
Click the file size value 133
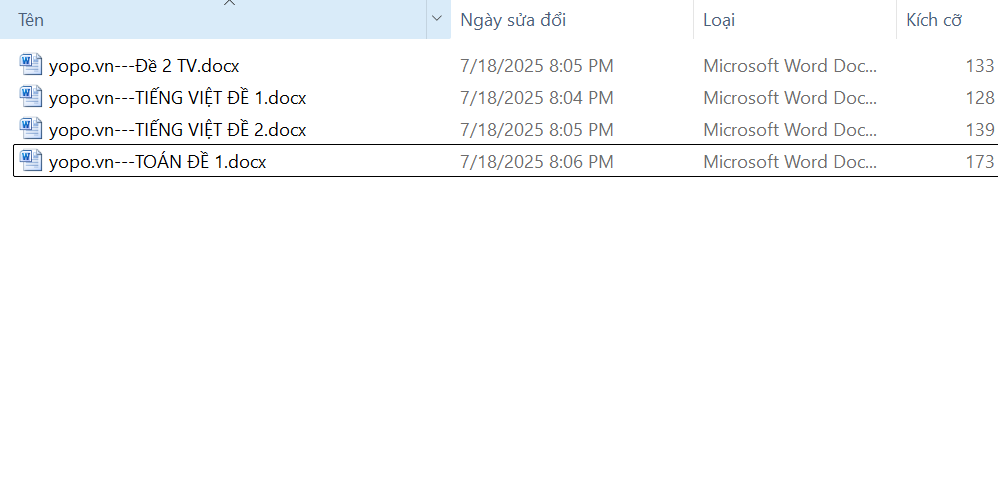pos(979,66)
